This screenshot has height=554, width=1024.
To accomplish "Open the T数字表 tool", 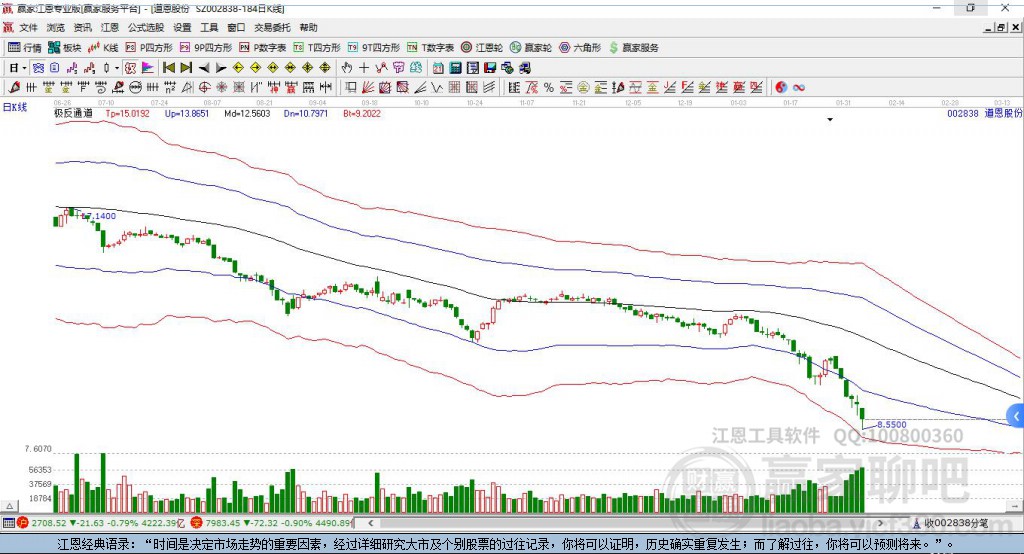I will click(430, 48).
